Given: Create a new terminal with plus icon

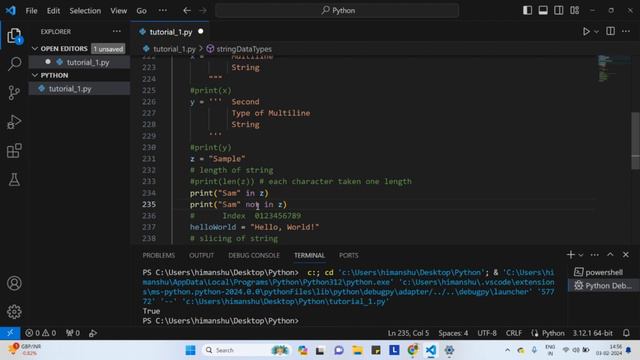Looking at the screenshot, I should (570, 254).
